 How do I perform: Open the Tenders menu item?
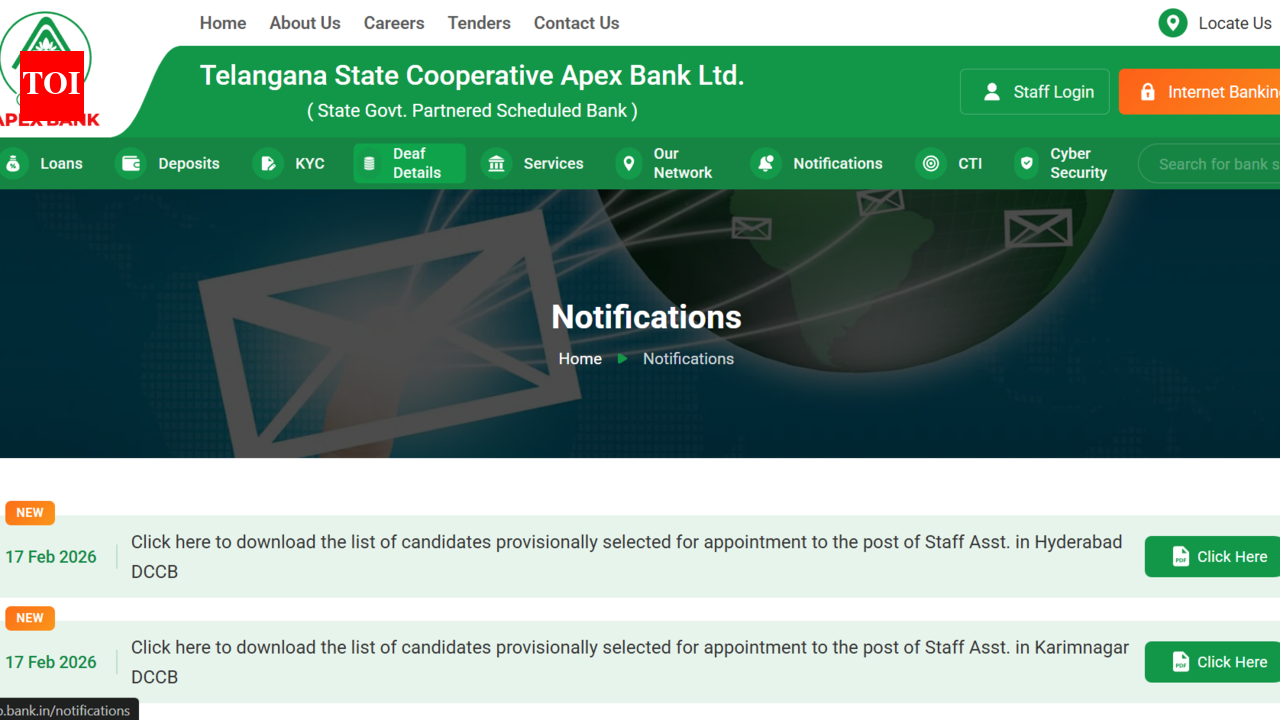(479, 22)
